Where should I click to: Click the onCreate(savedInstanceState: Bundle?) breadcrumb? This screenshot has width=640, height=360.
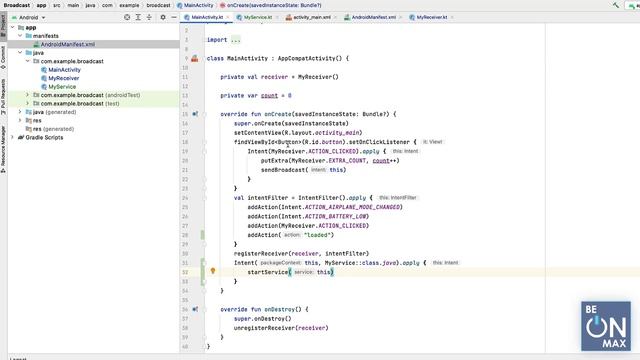tap(271, 5)
